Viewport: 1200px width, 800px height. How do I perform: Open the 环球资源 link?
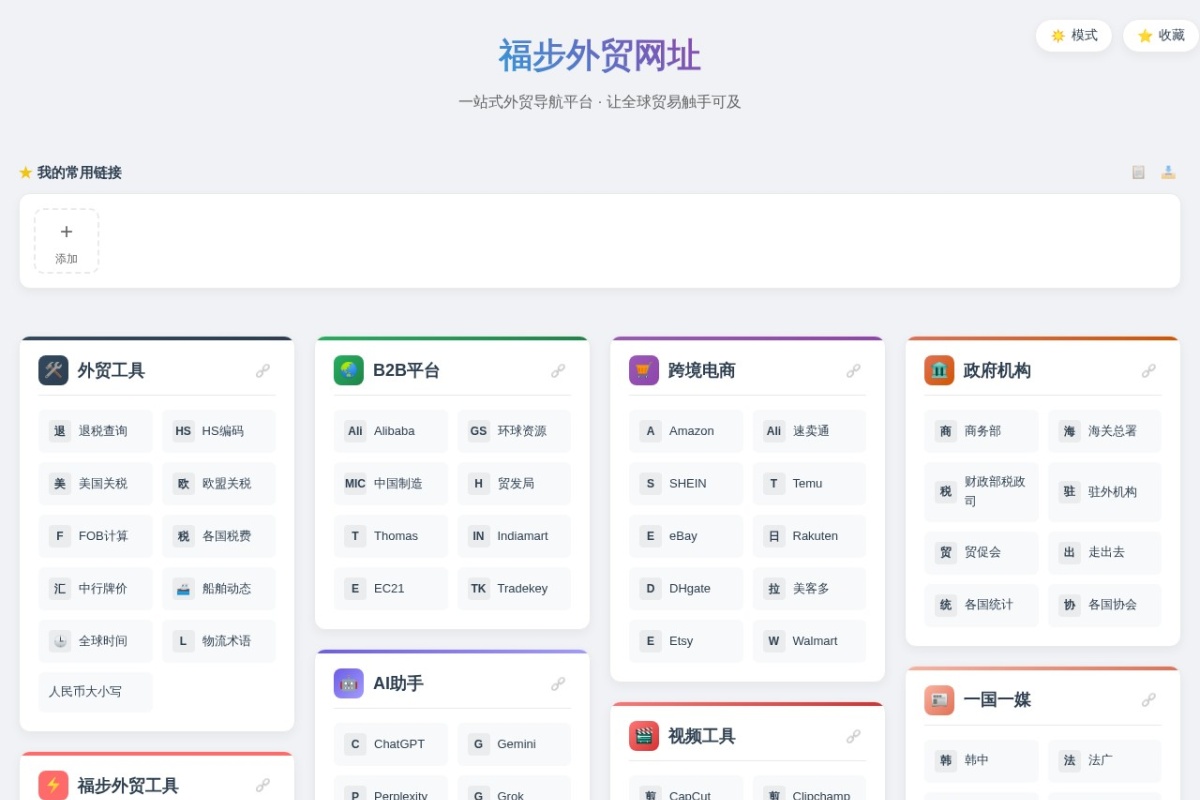[x=514, y=431]
